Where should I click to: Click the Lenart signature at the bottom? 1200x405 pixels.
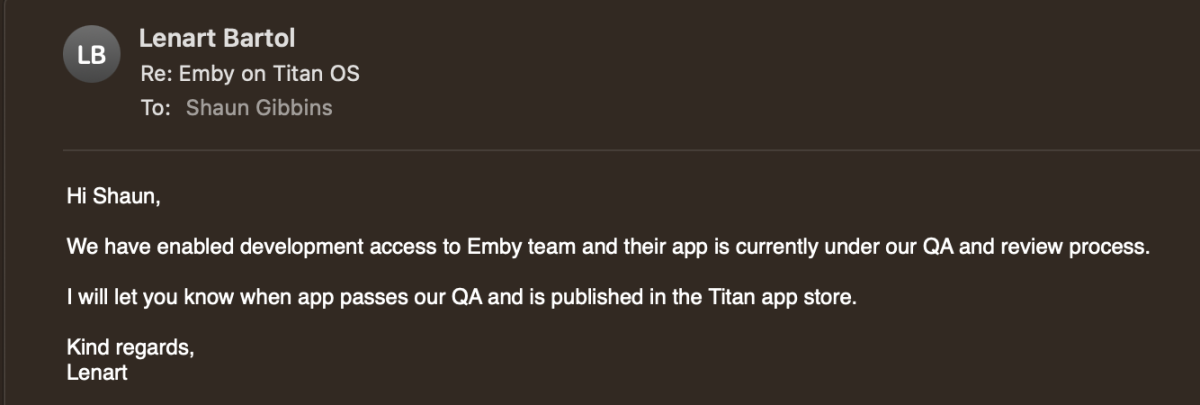97,372
